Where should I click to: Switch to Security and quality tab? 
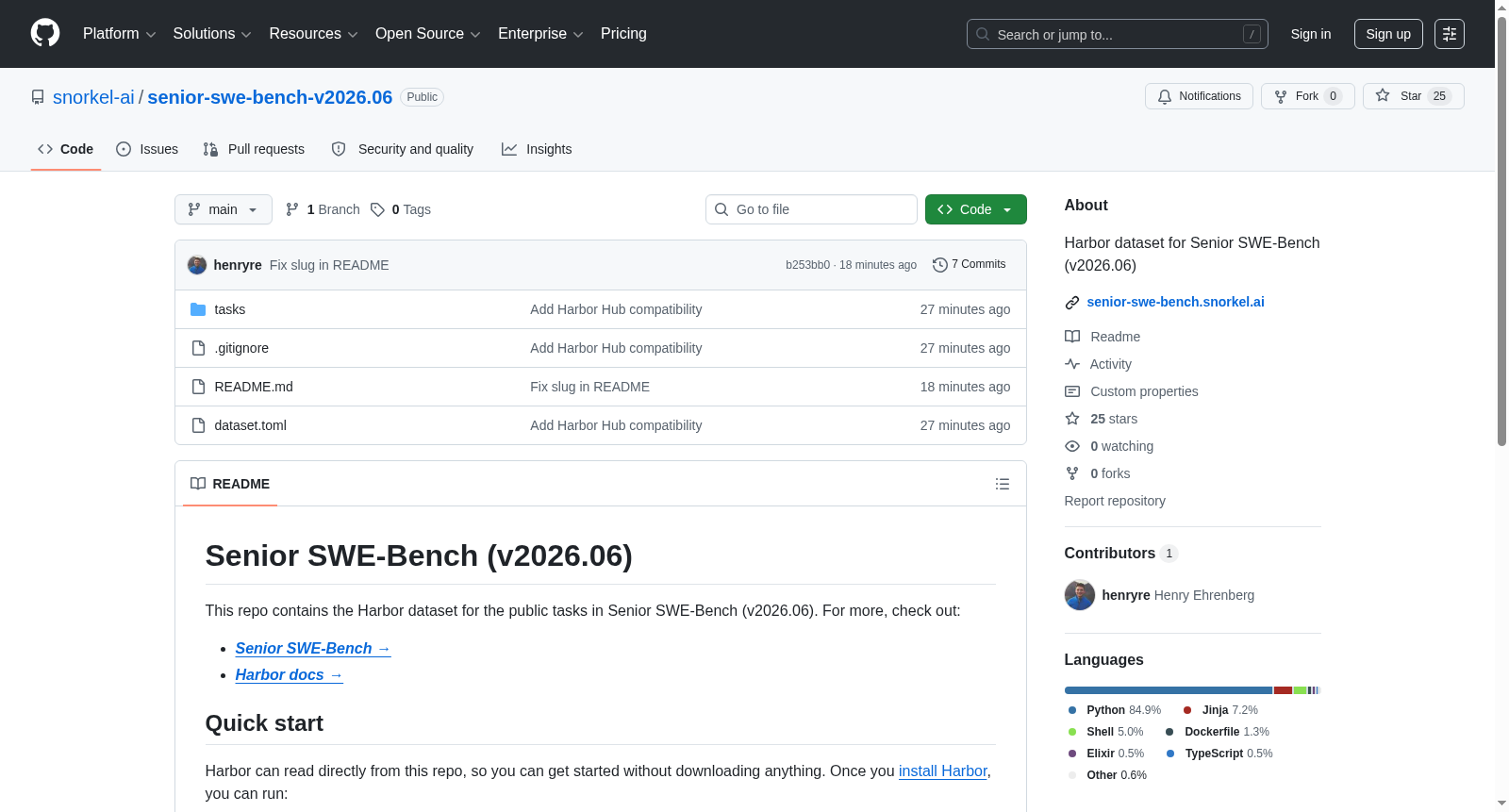pos(403,149)
